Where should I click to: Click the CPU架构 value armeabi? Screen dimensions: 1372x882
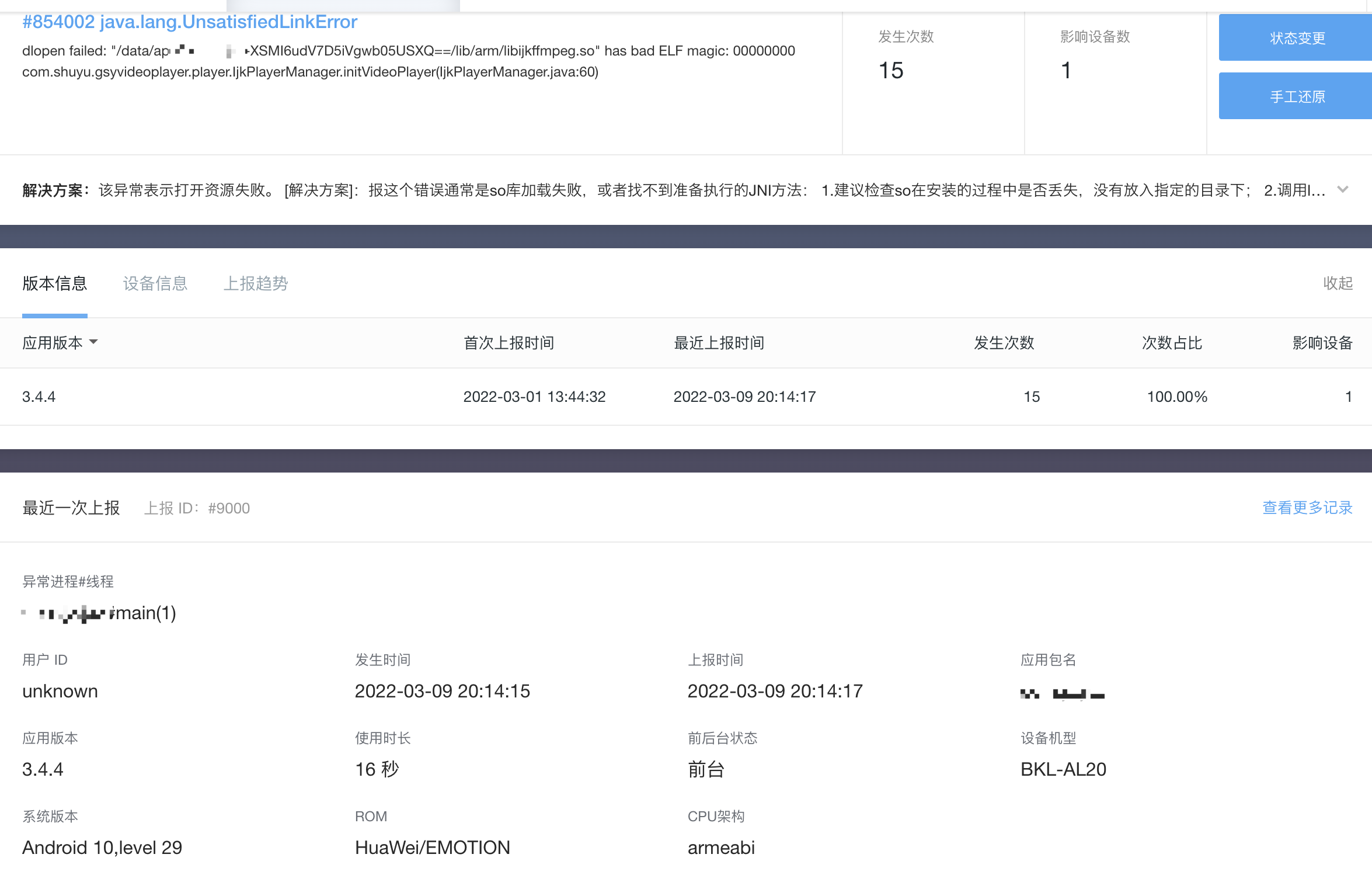tap(722, 847)
